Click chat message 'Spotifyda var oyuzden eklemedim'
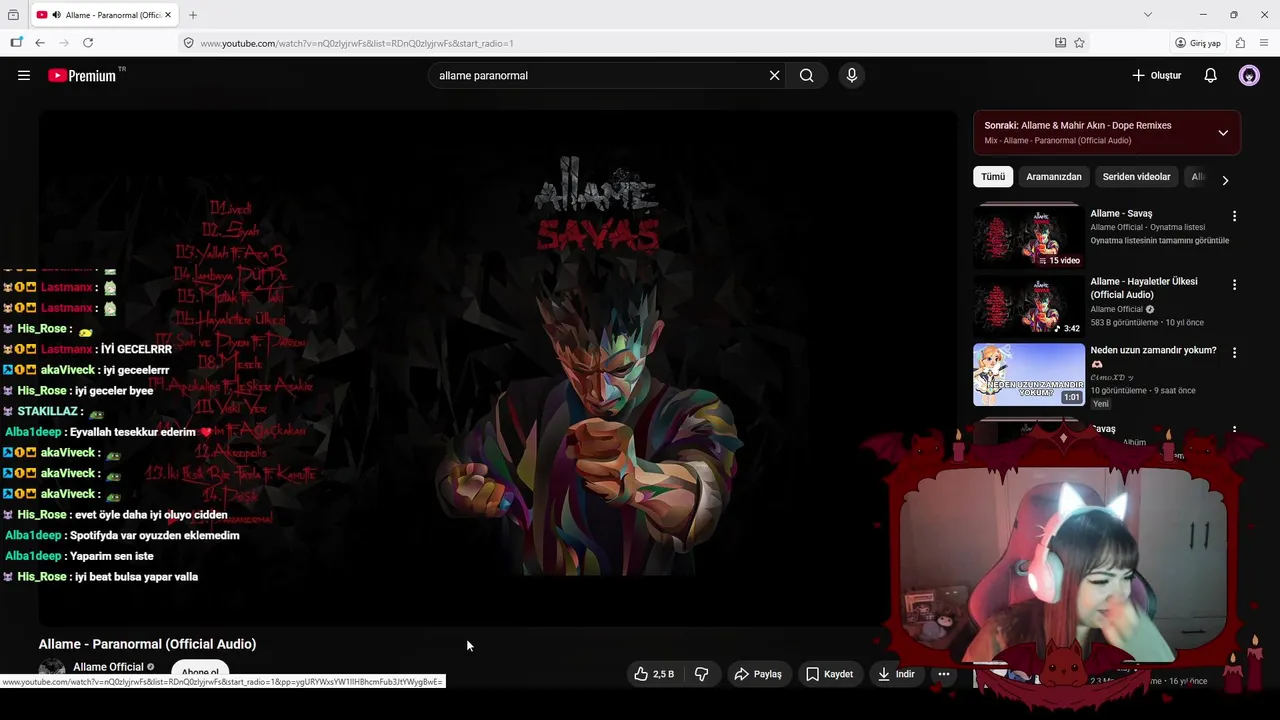Viewport: 1280px width, 720px height. pos(154,535)
